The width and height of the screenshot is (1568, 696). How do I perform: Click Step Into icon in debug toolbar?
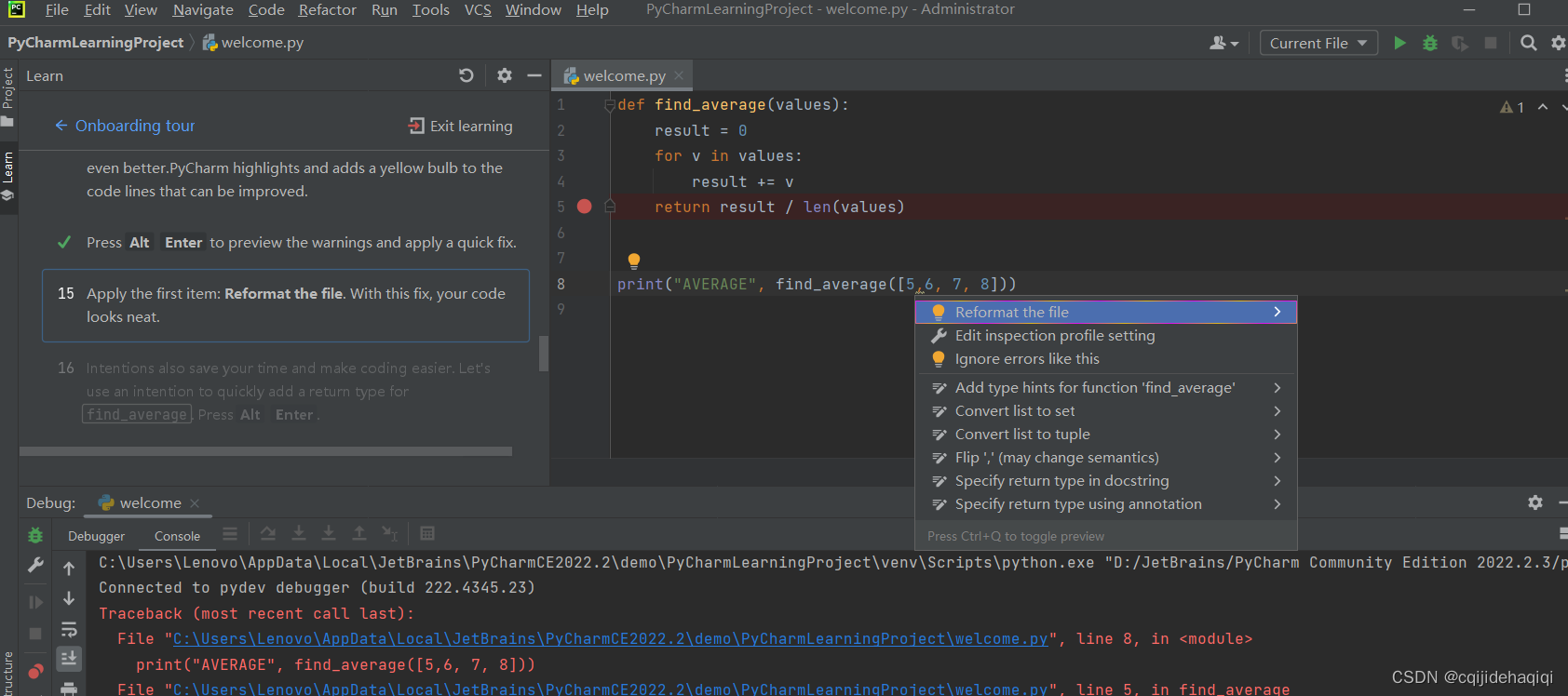pyautogui.click(x=299, y=533)
